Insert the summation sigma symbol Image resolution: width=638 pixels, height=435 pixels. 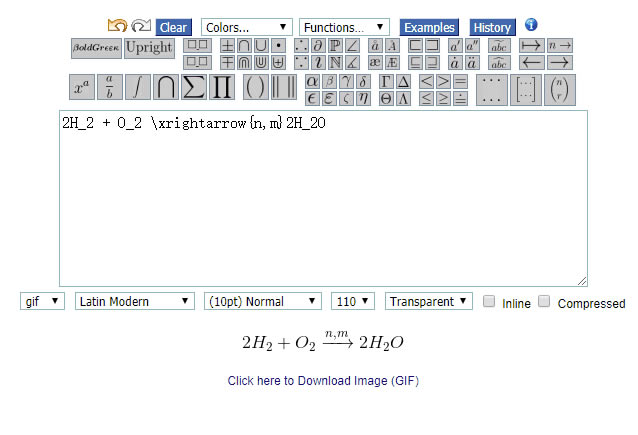click(x=194, y=87)
